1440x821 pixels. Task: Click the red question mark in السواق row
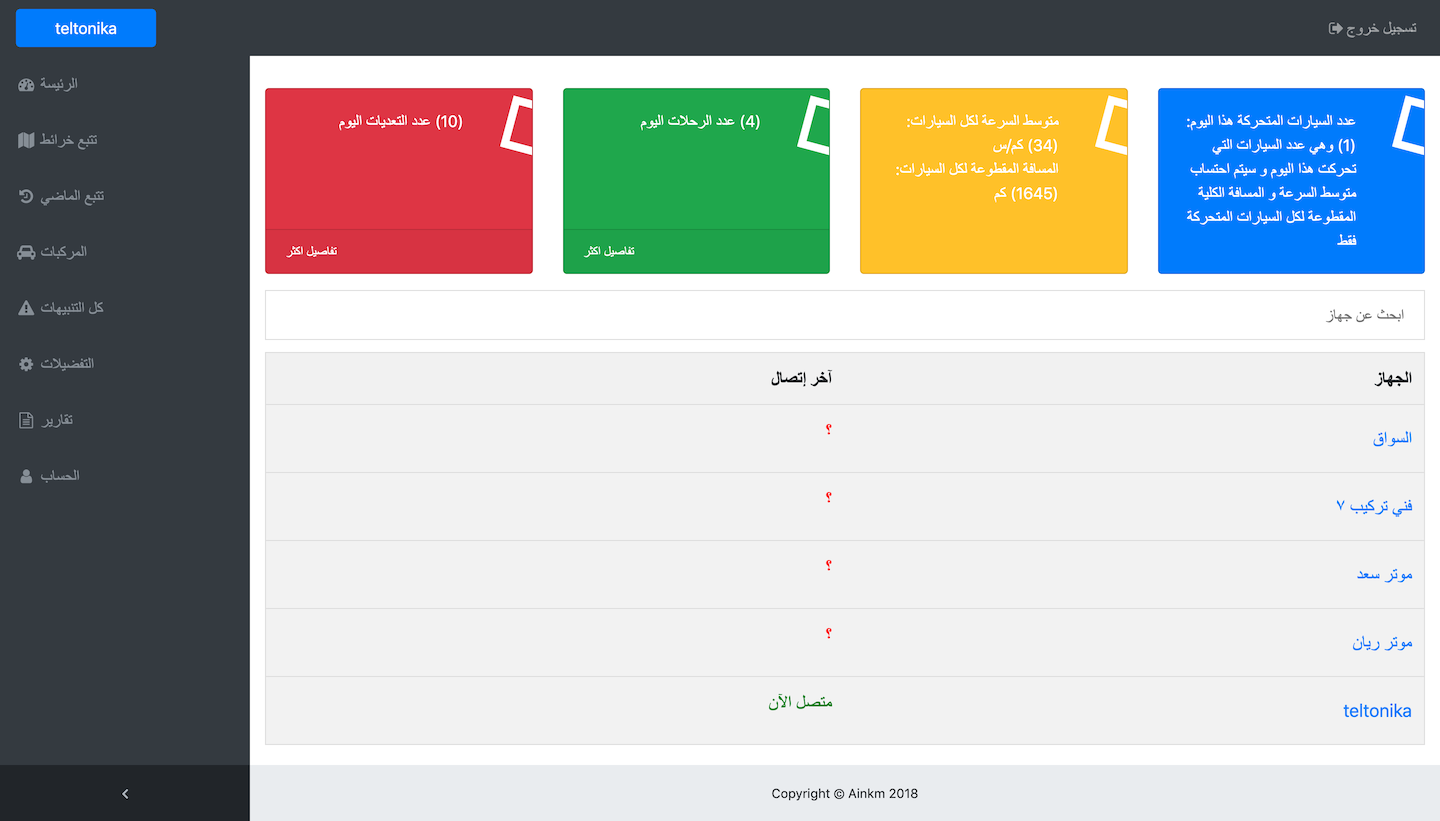click(x=828, y=430)
